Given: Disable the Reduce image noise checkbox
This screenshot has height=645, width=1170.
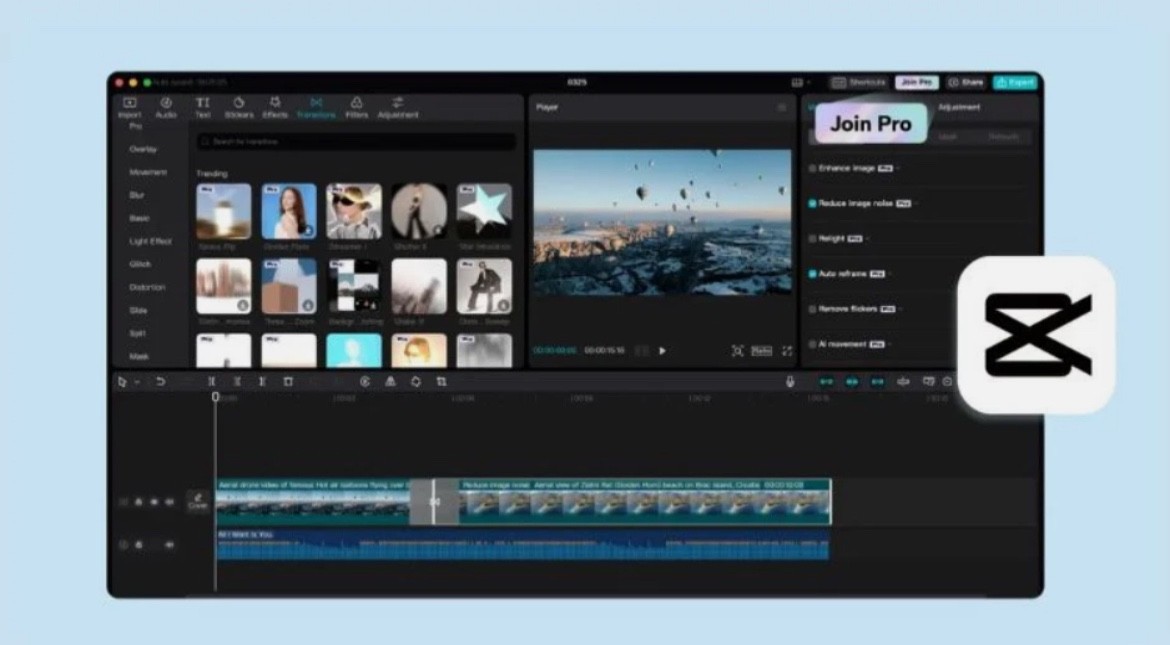Looking at the screenshot, I should [x=813, y=203].
